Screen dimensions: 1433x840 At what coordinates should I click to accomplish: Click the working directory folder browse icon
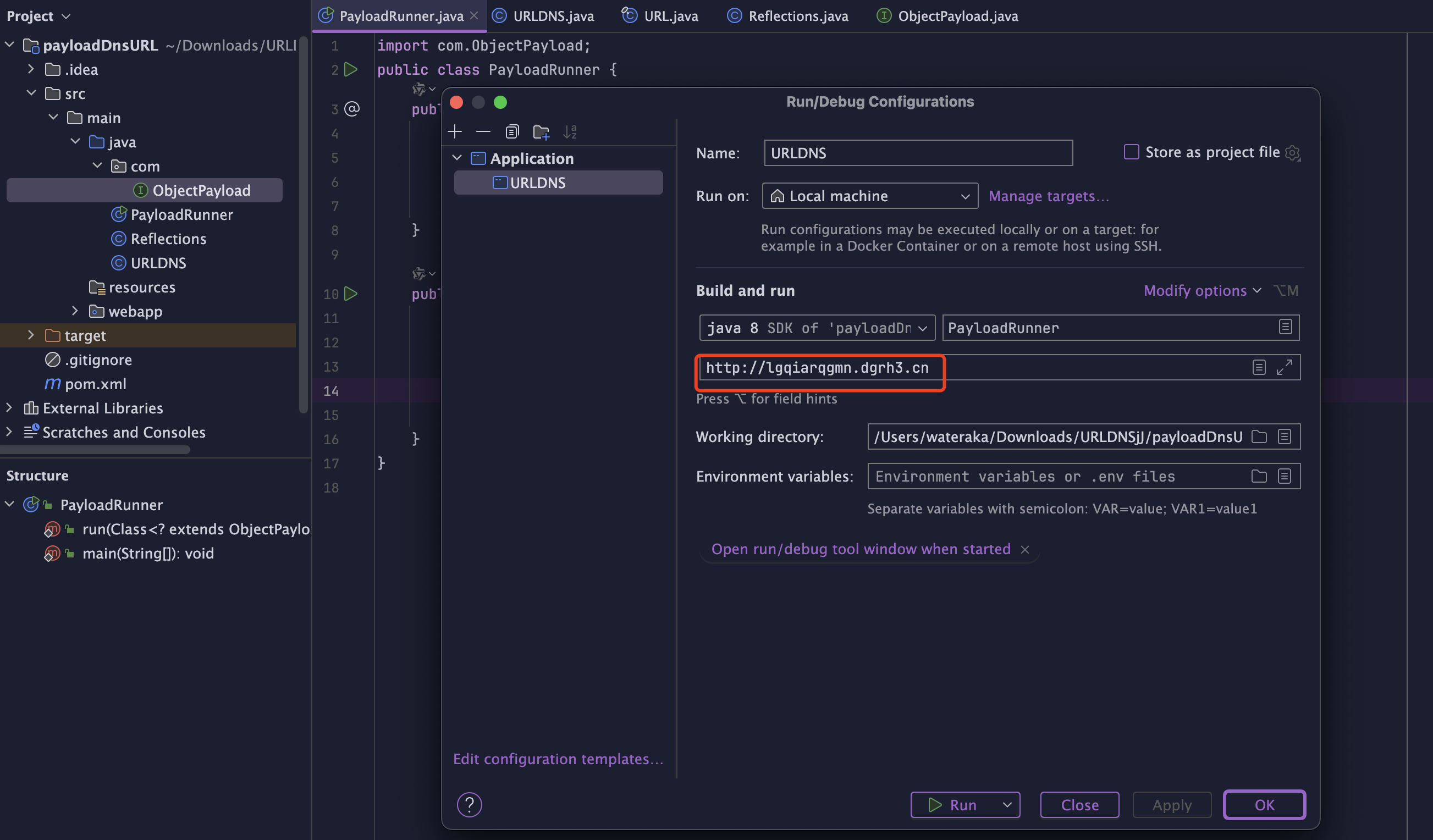1259,436
